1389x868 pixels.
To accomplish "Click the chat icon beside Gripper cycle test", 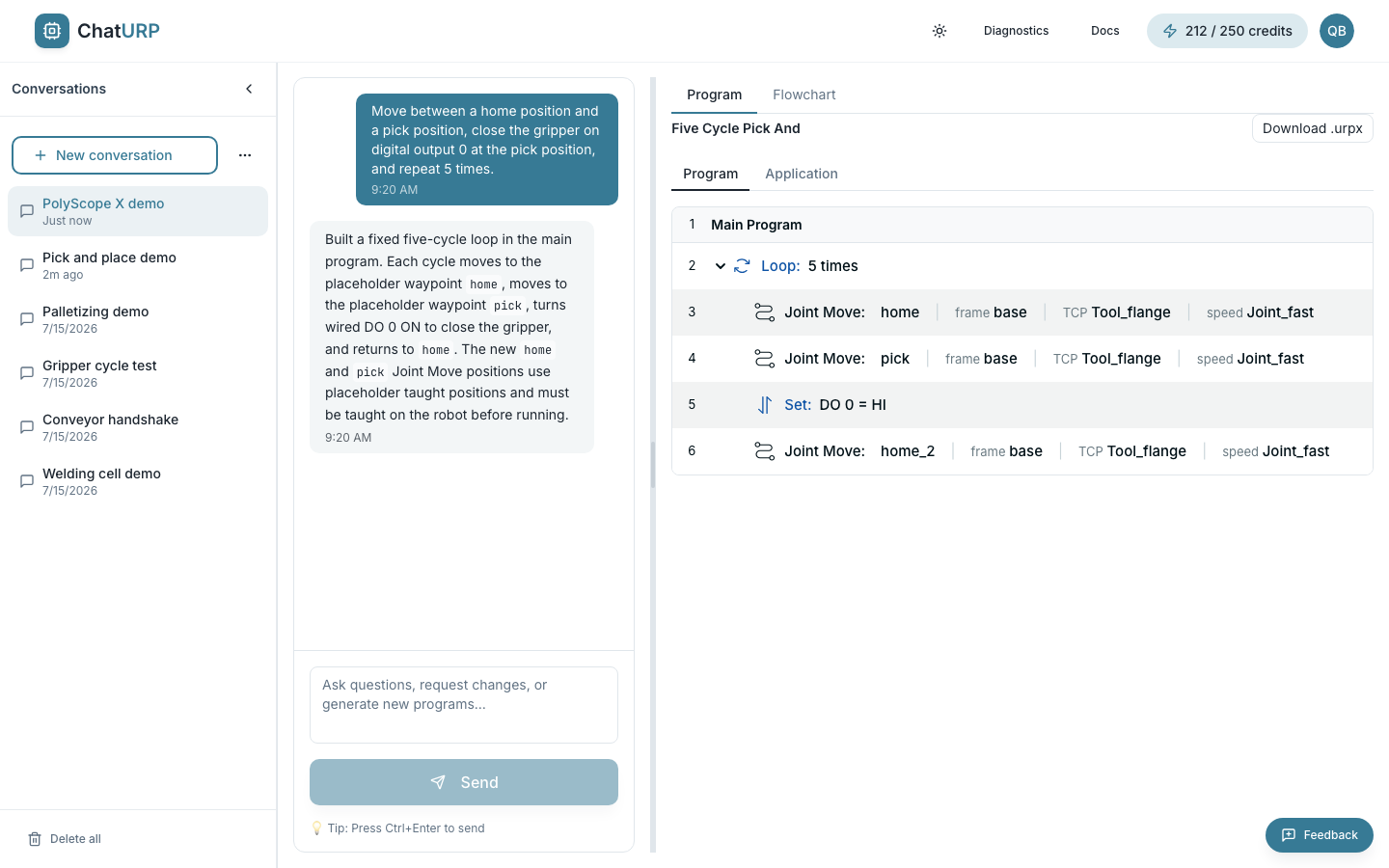I will click(x=27, y=373).
